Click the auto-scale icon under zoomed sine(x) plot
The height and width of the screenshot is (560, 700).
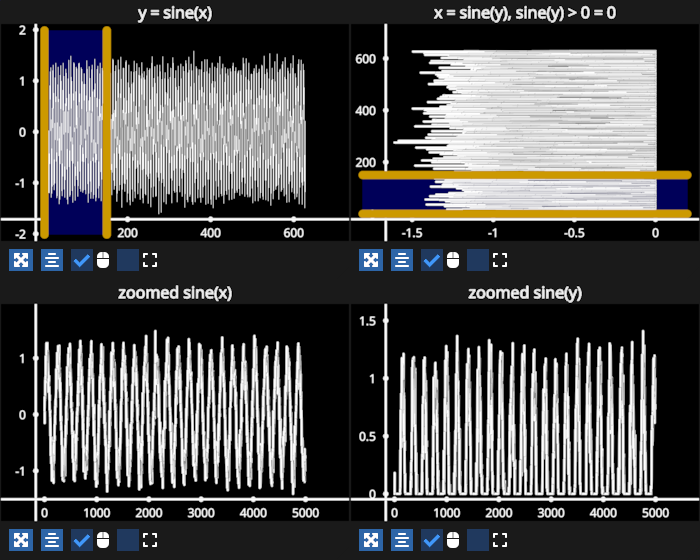tap(21, 540)
